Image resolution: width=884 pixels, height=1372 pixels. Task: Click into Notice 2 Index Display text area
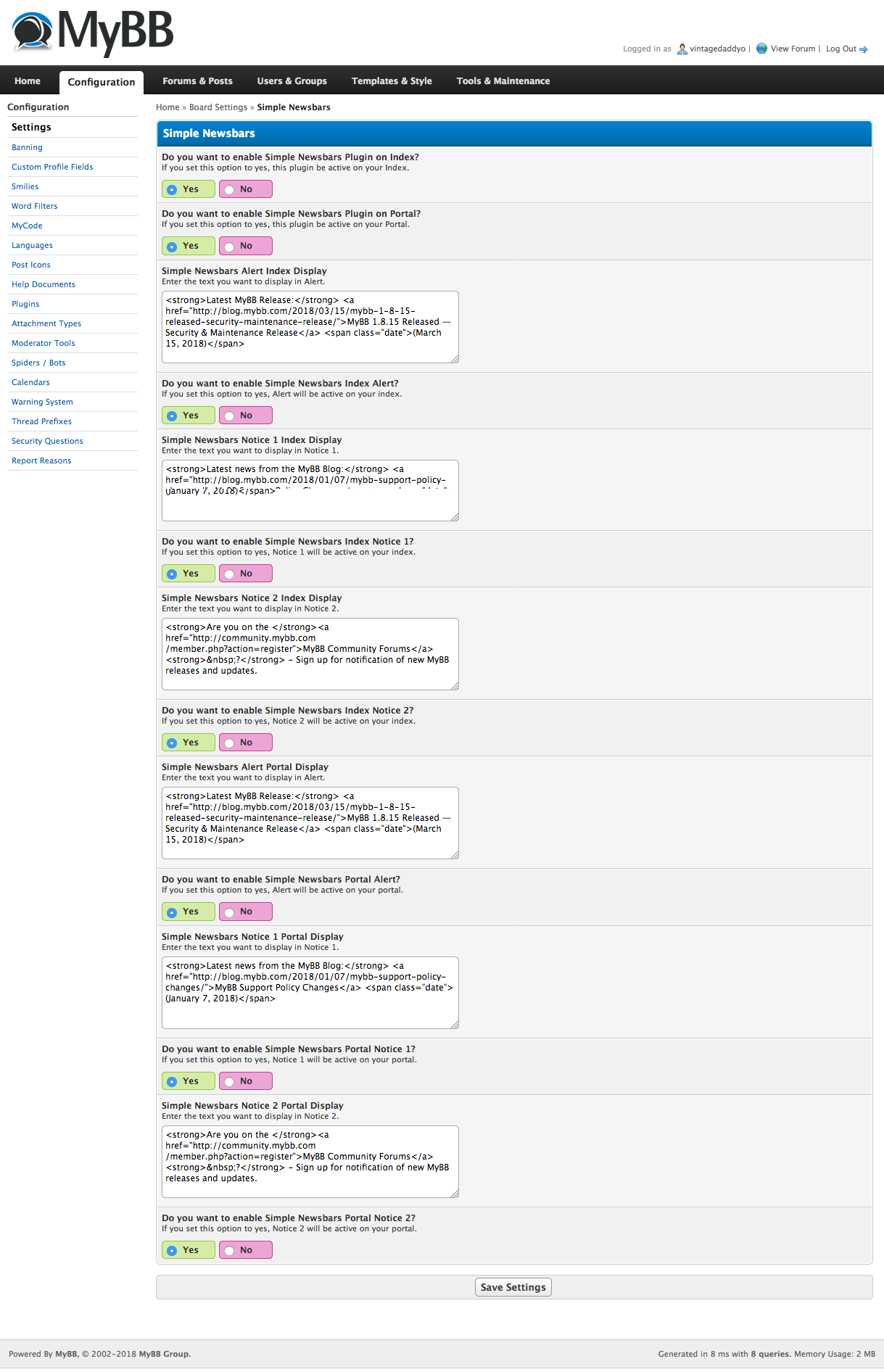(310, 654)
